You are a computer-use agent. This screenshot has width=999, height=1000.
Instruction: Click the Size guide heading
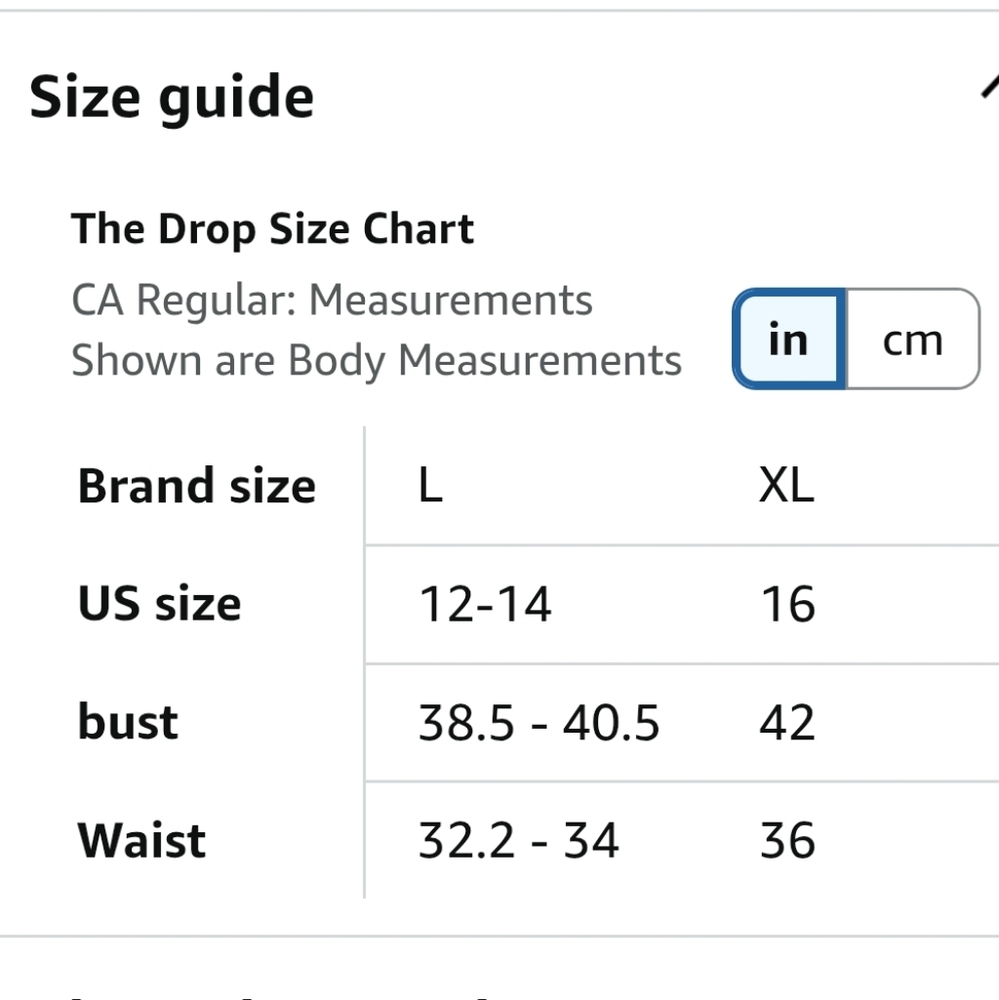coord(172,97)
